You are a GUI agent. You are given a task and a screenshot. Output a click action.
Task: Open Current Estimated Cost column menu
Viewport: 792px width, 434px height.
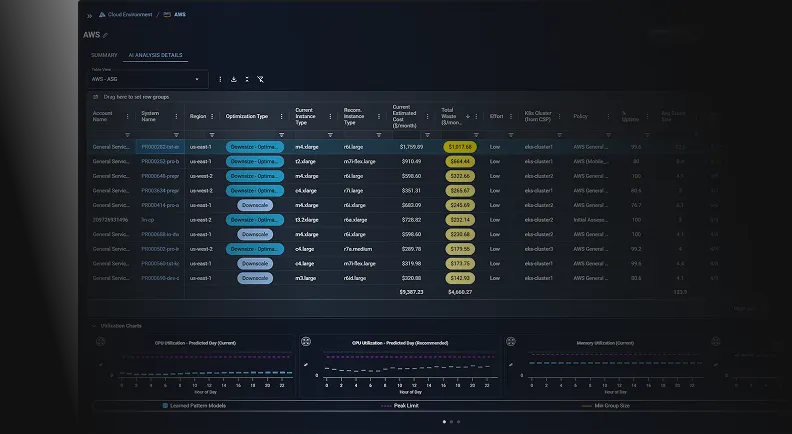pos(427,117)
